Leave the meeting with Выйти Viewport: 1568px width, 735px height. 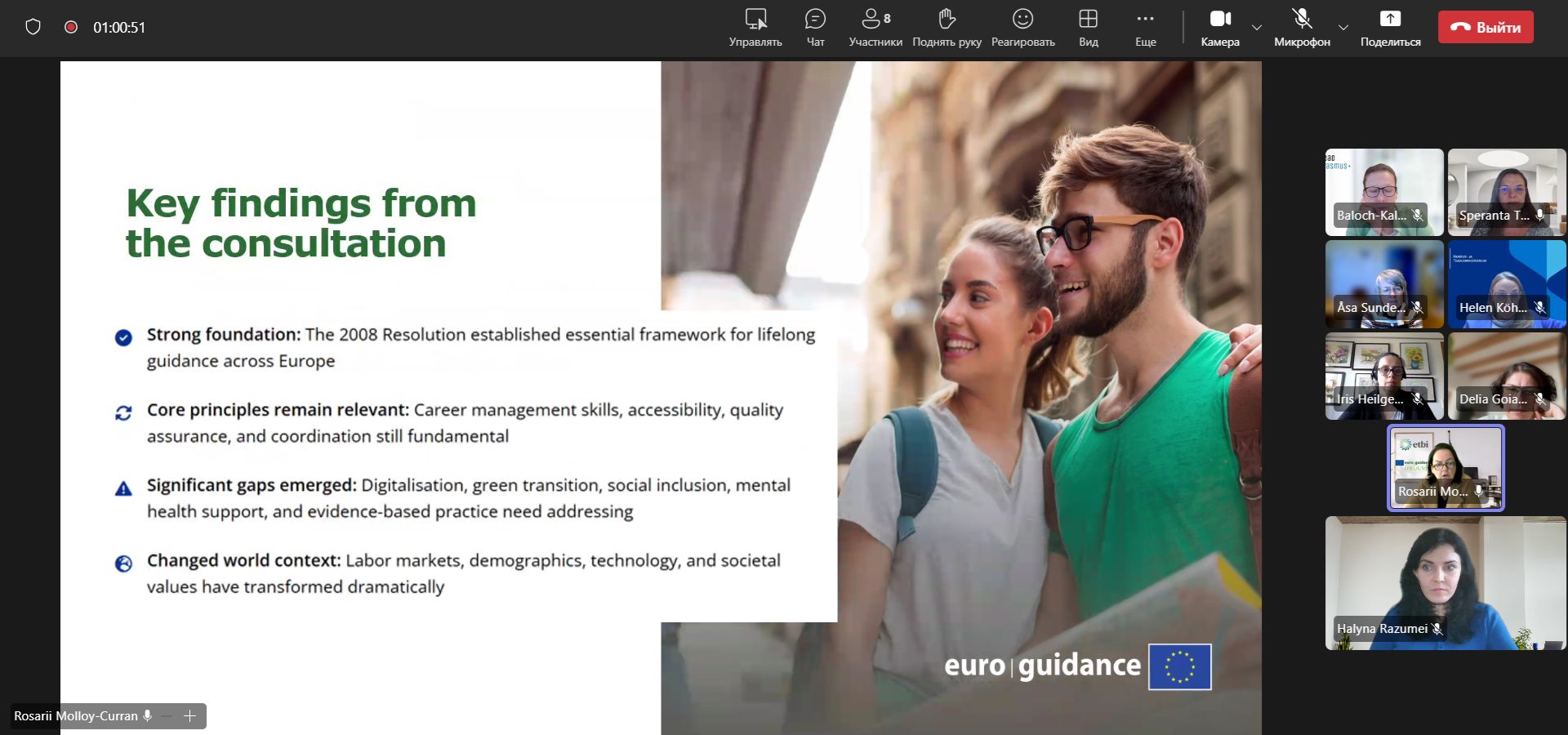[1486, 27]
